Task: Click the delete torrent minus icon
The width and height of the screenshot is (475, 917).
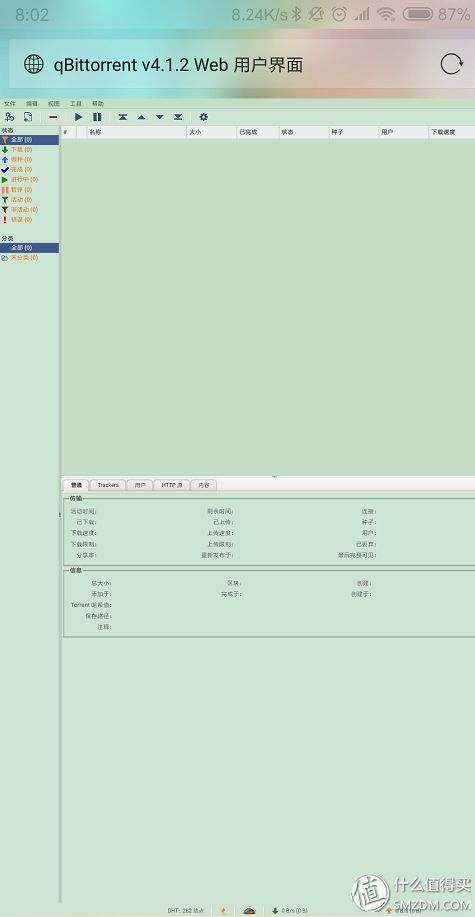Action: [x=53, y=117]
